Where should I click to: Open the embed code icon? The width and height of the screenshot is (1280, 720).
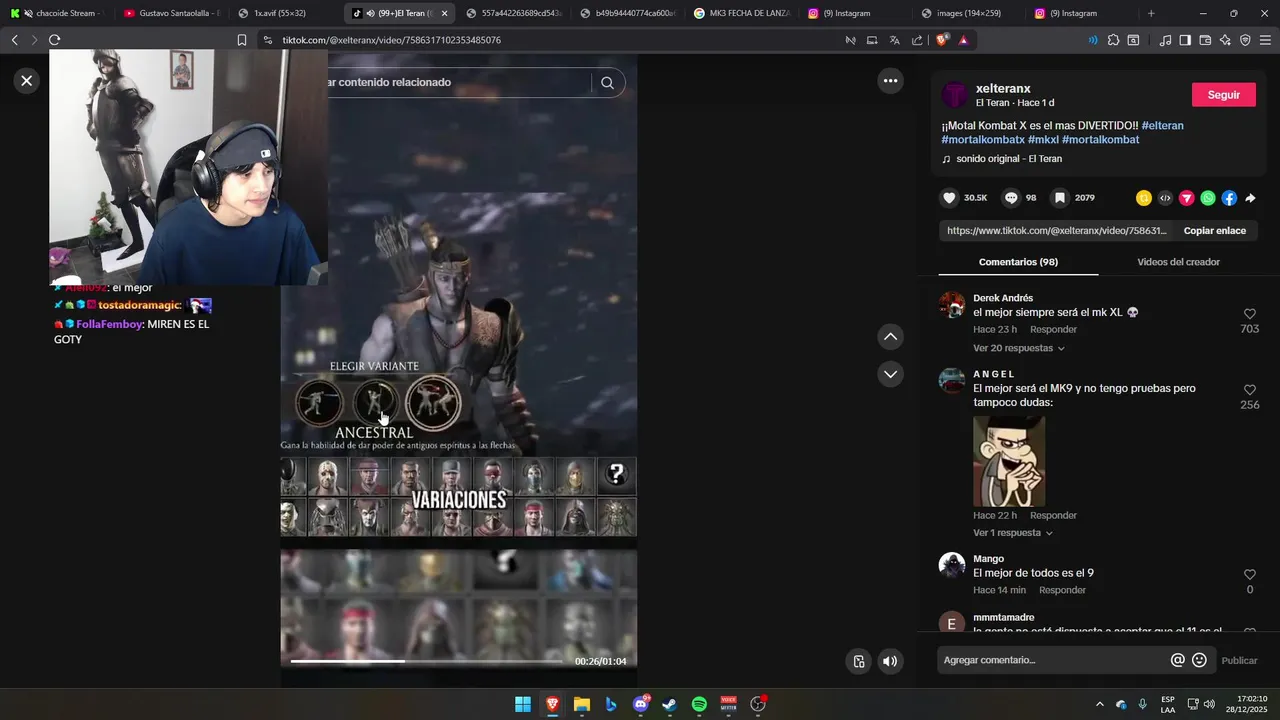(x=1165, y=198)
